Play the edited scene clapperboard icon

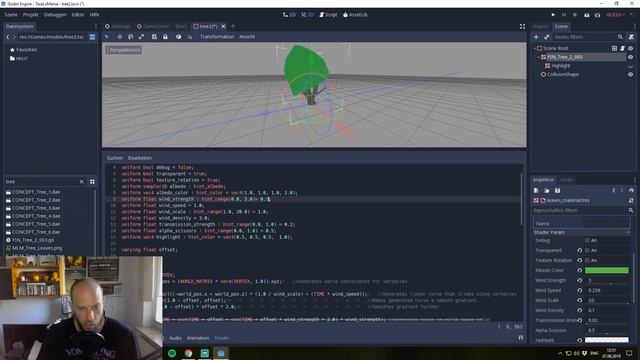(x=587, y=15)
